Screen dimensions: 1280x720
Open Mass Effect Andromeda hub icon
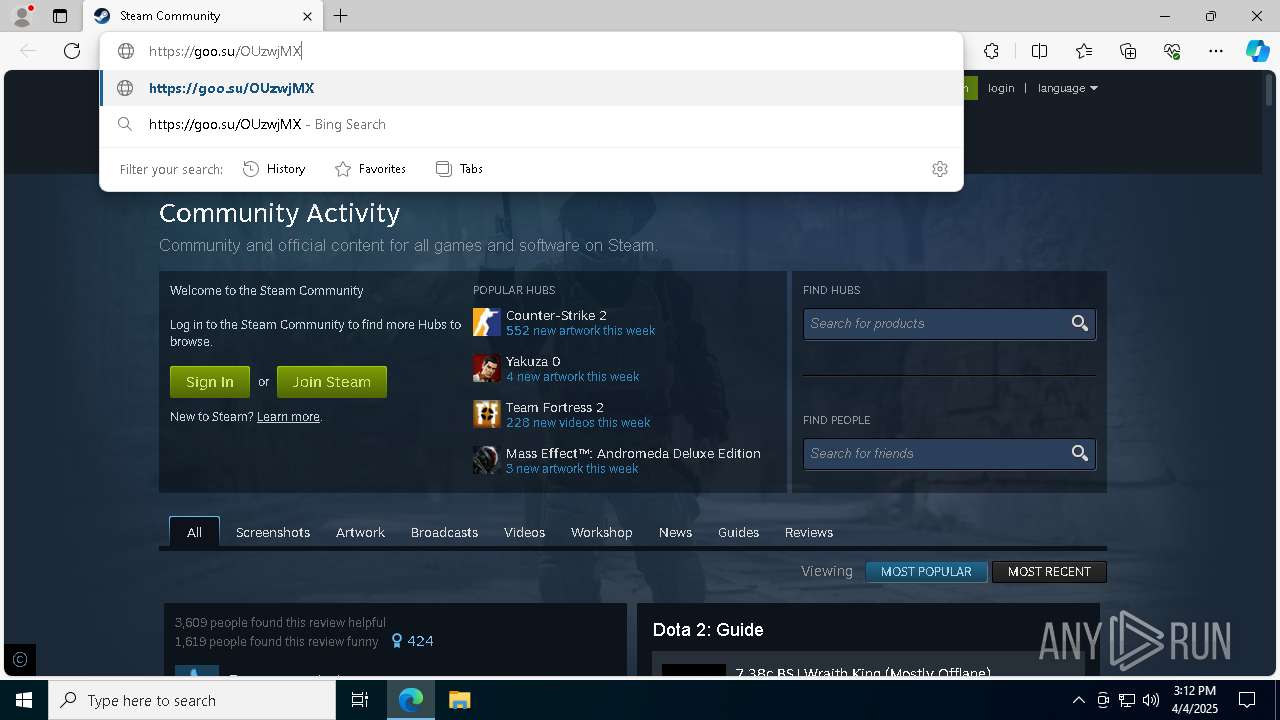487,460
